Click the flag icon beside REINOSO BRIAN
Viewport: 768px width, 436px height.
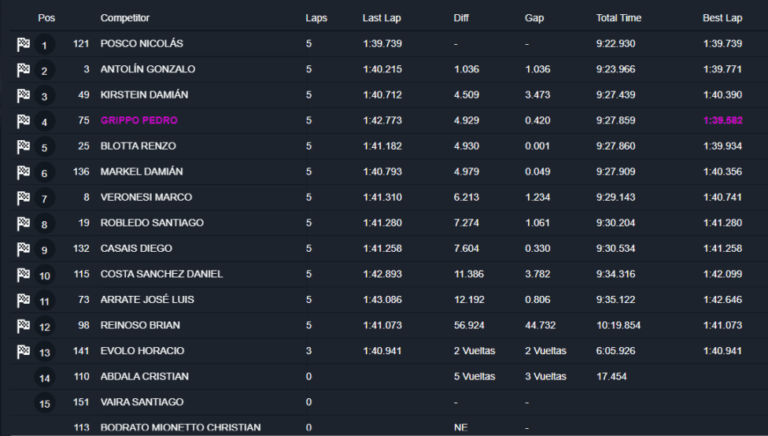point(23,325)
